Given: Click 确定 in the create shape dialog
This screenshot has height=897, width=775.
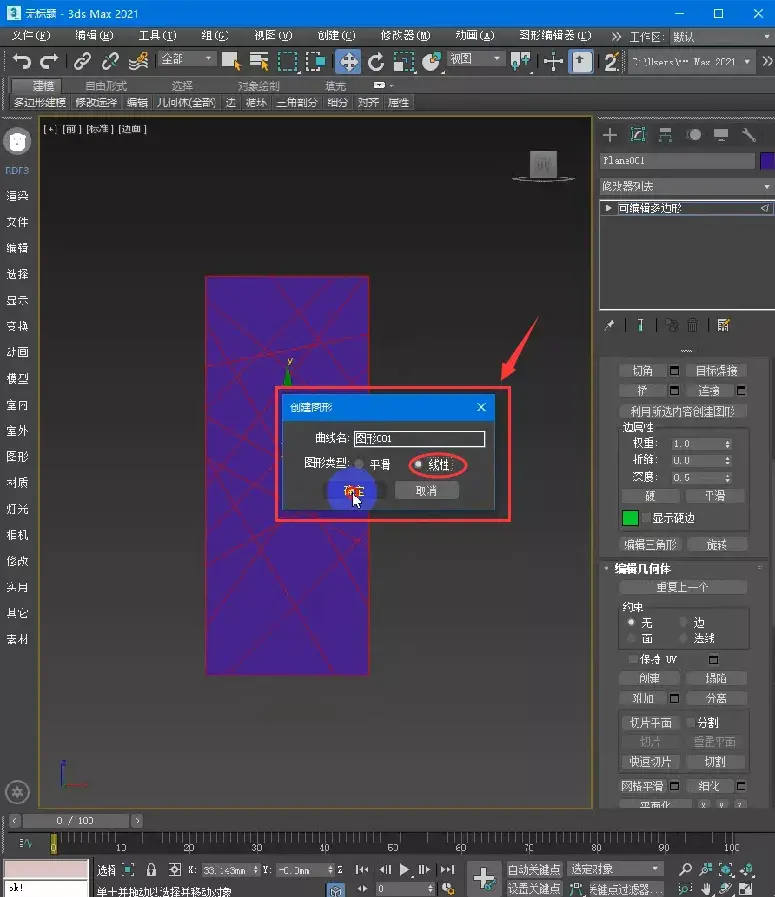Looking at the screenshot, I should point(354,490).
